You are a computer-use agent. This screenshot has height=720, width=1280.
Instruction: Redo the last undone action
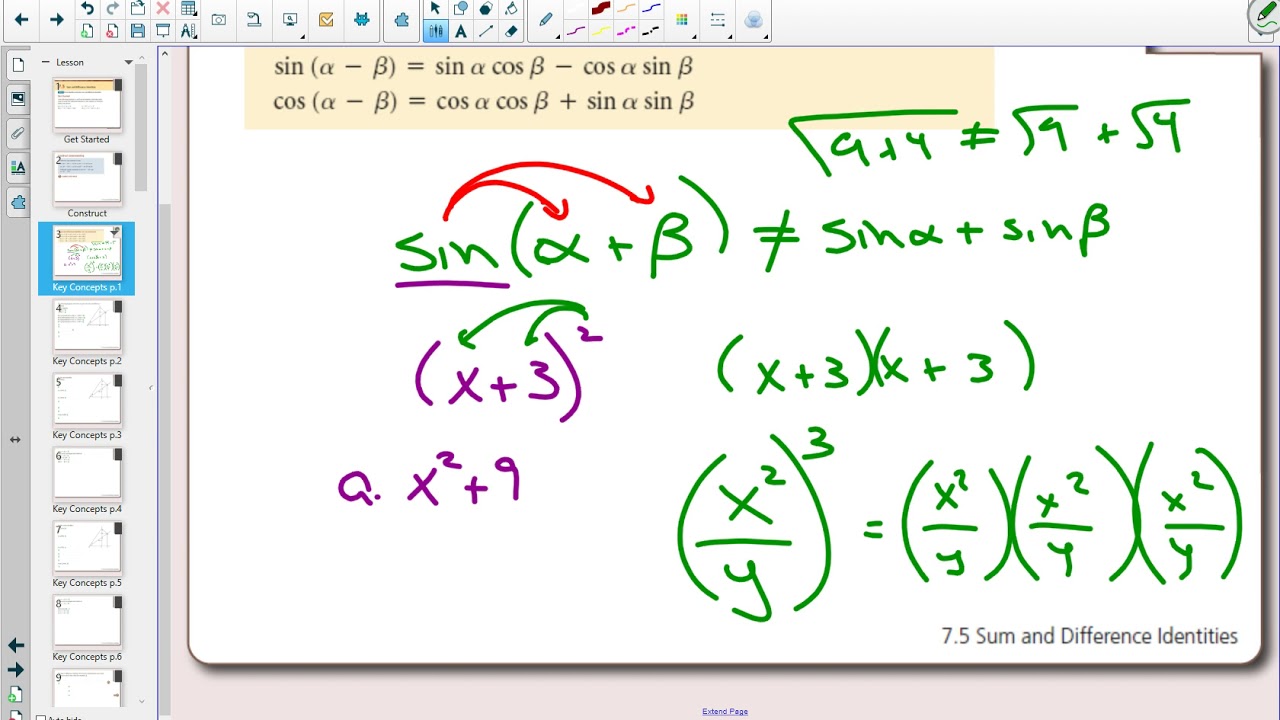coord(112,10)
